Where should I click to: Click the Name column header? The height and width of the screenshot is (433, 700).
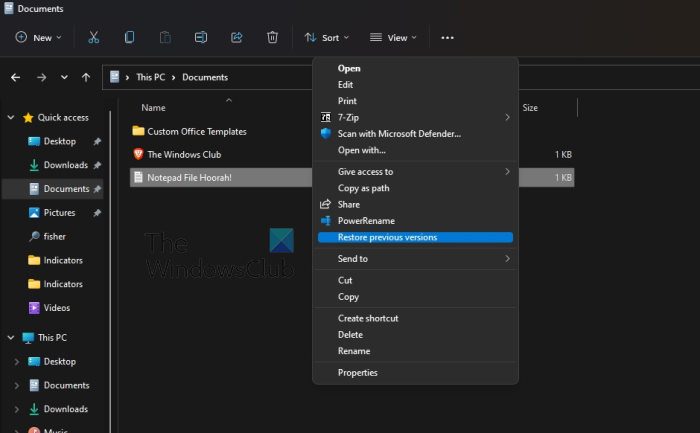click(x=153, y=107)
